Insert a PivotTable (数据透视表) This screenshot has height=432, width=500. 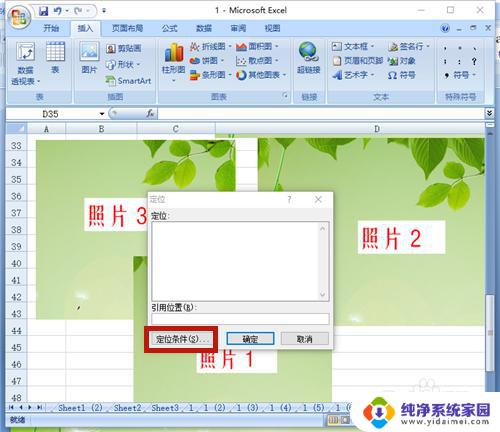(x=26, y=63)
